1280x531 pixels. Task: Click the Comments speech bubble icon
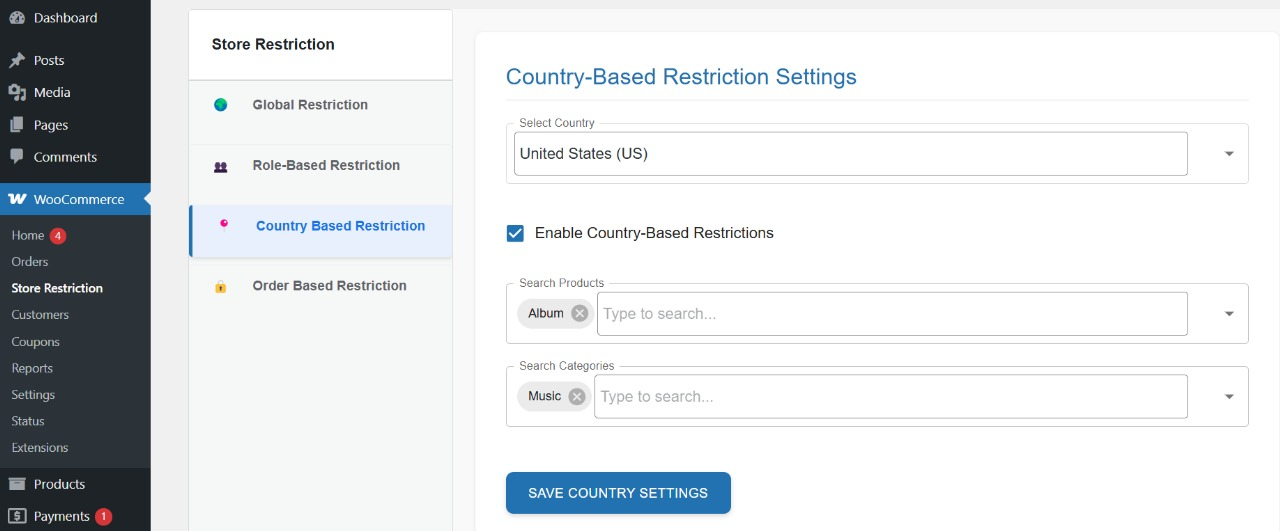click(x=17, y=157)
